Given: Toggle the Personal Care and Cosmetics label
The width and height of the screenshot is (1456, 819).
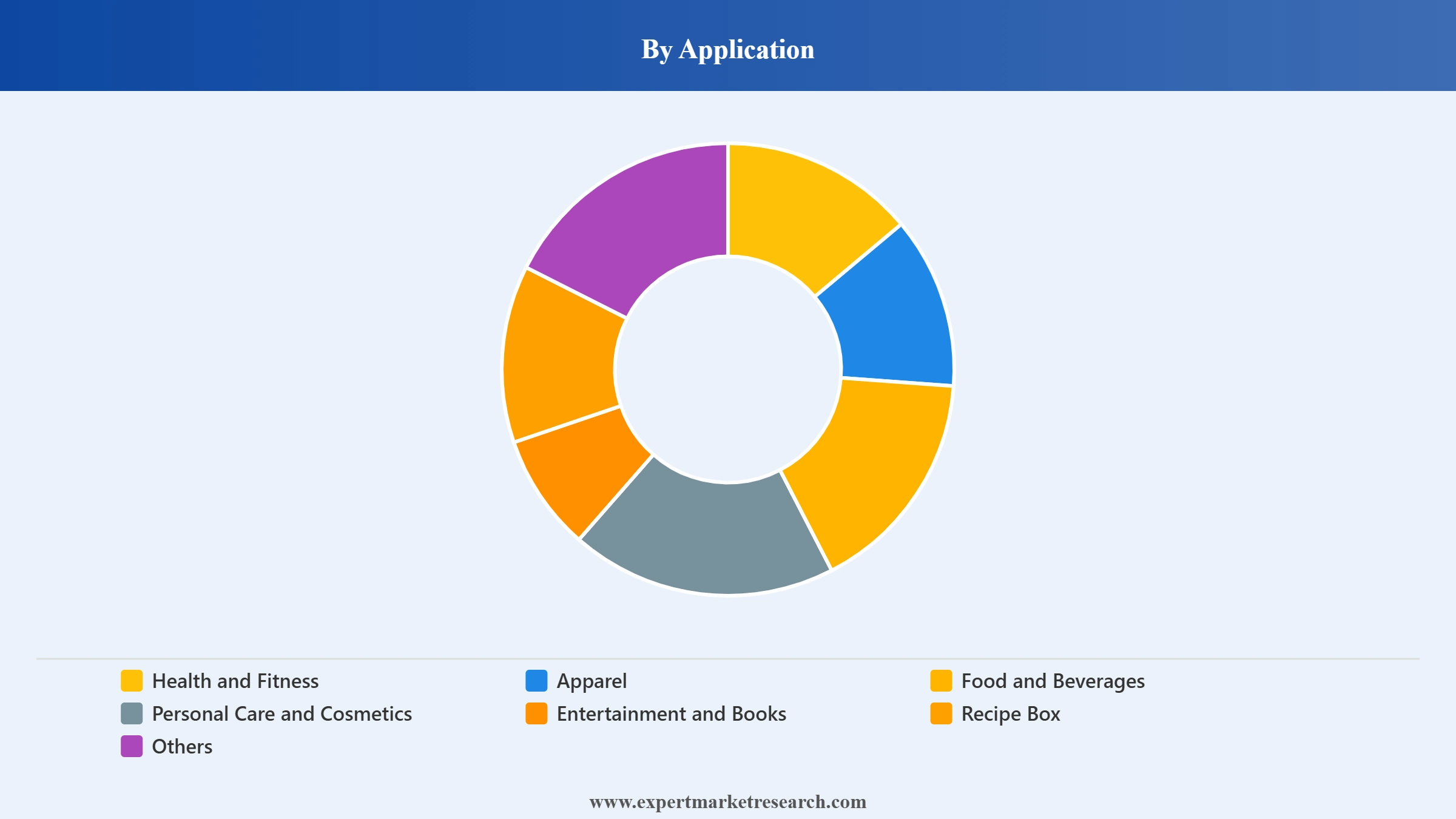Looking at the screenshot, I should [282, 714].
